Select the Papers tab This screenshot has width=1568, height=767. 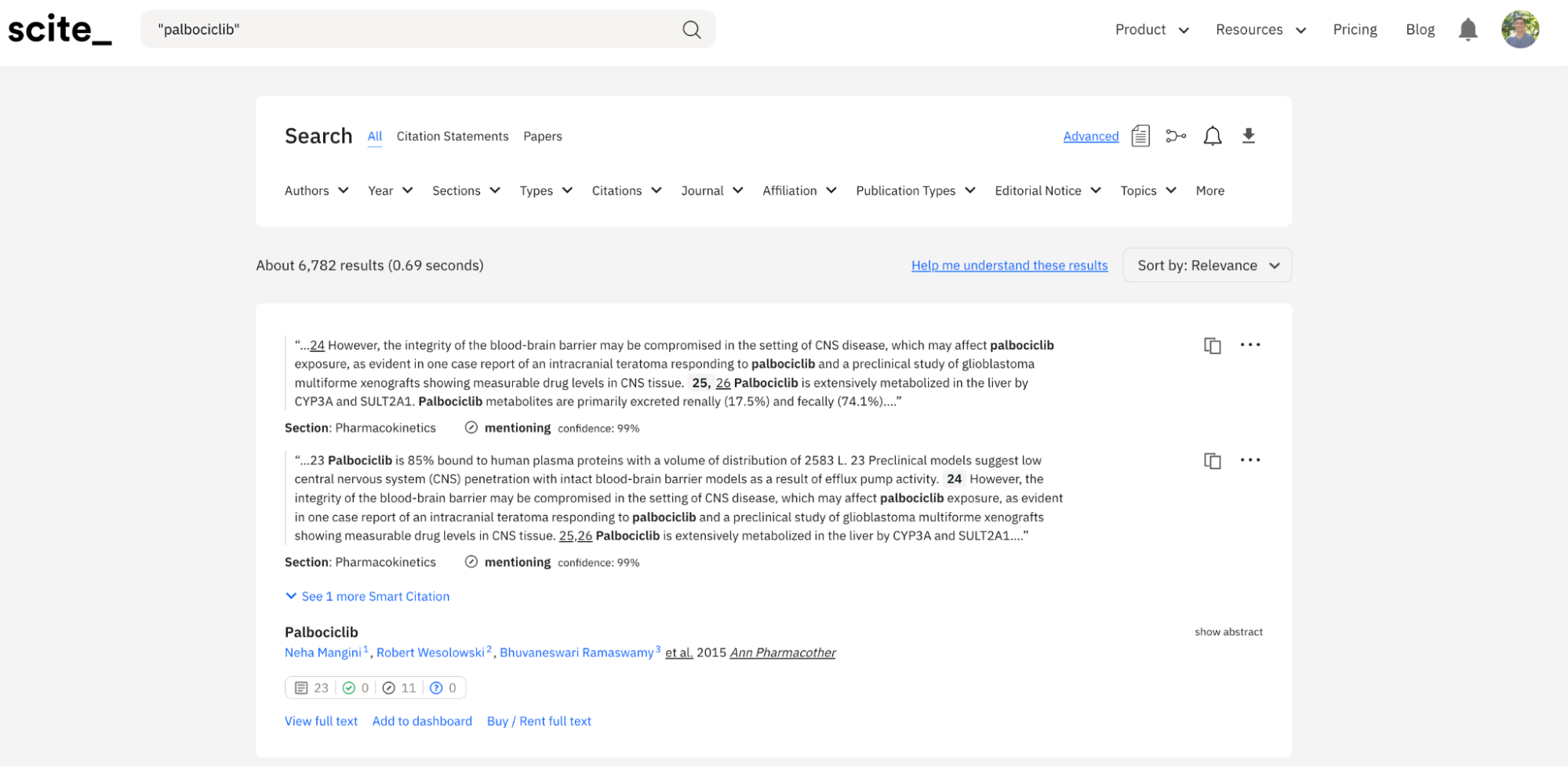542,136
